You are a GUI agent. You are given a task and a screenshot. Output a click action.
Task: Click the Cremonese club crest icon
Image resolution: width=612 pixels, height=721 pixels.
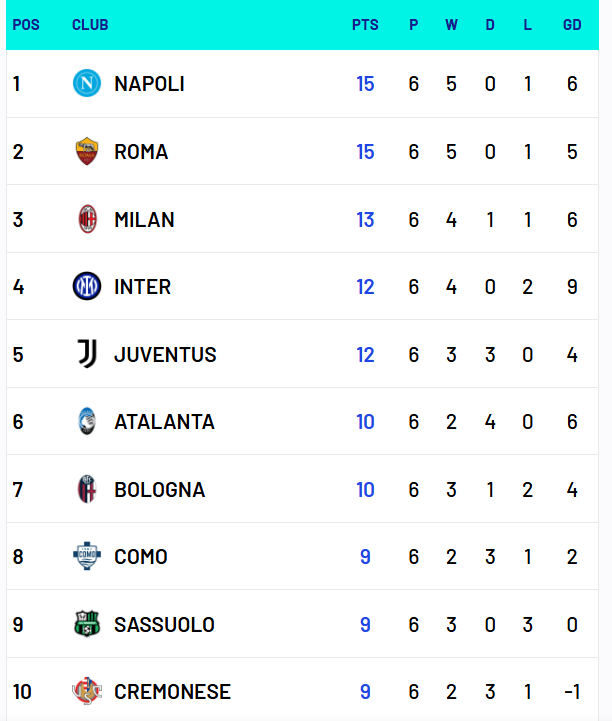[x=87, y=692]
